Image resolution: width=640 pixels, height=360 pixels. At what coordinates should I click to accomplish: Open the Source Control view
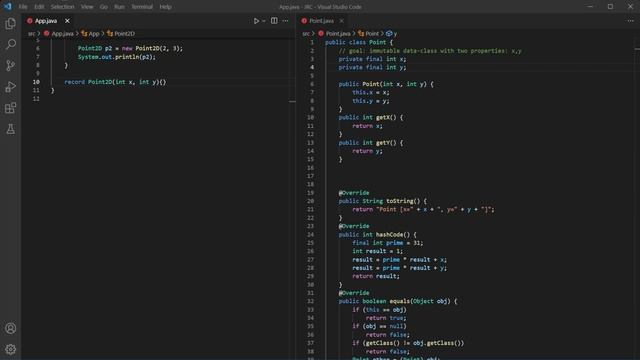coord(11,65)
